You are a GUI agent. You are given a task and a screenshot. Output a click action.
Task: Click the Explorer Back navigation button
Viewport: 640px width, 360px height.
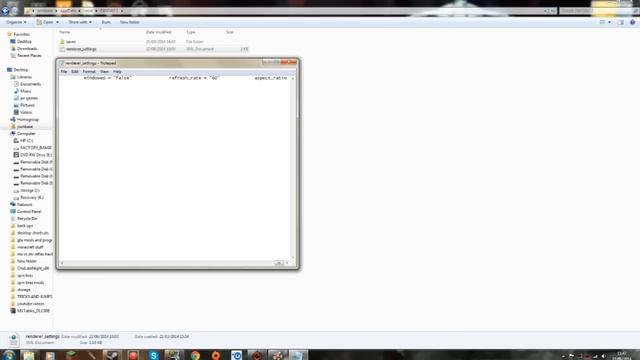tap(5, 11)
